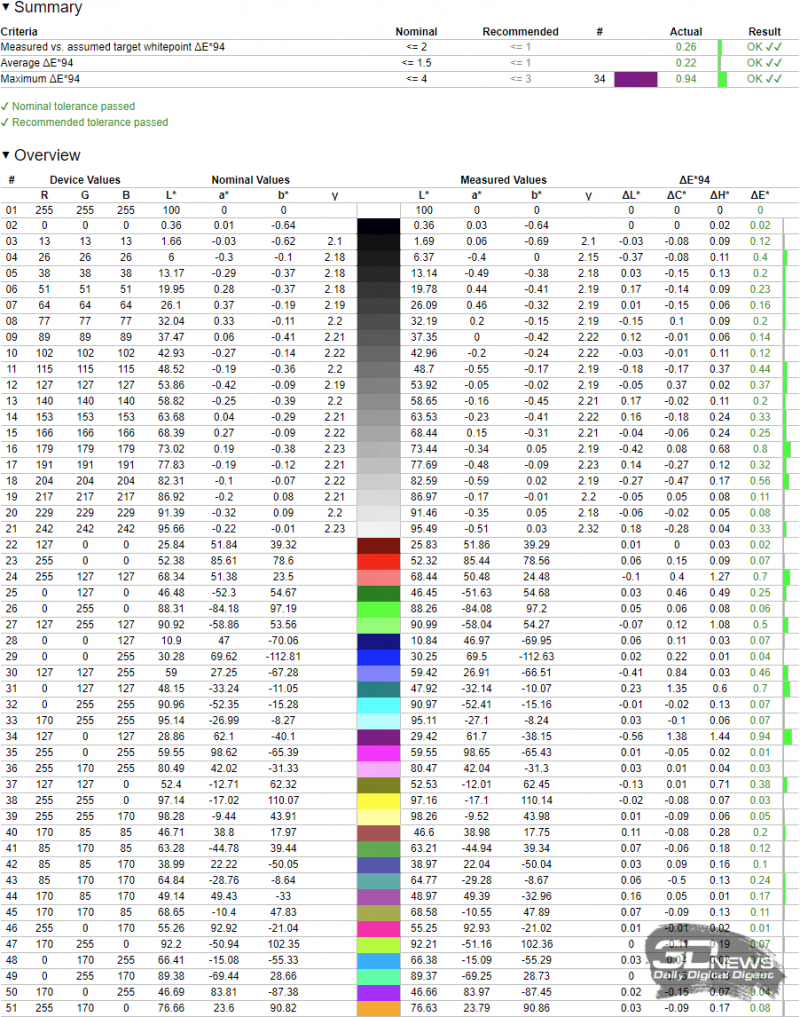The height and width of the screenshot is (1017, 800).
Task: Select the color swatch in row 38
Action: [x=378, y=801]
